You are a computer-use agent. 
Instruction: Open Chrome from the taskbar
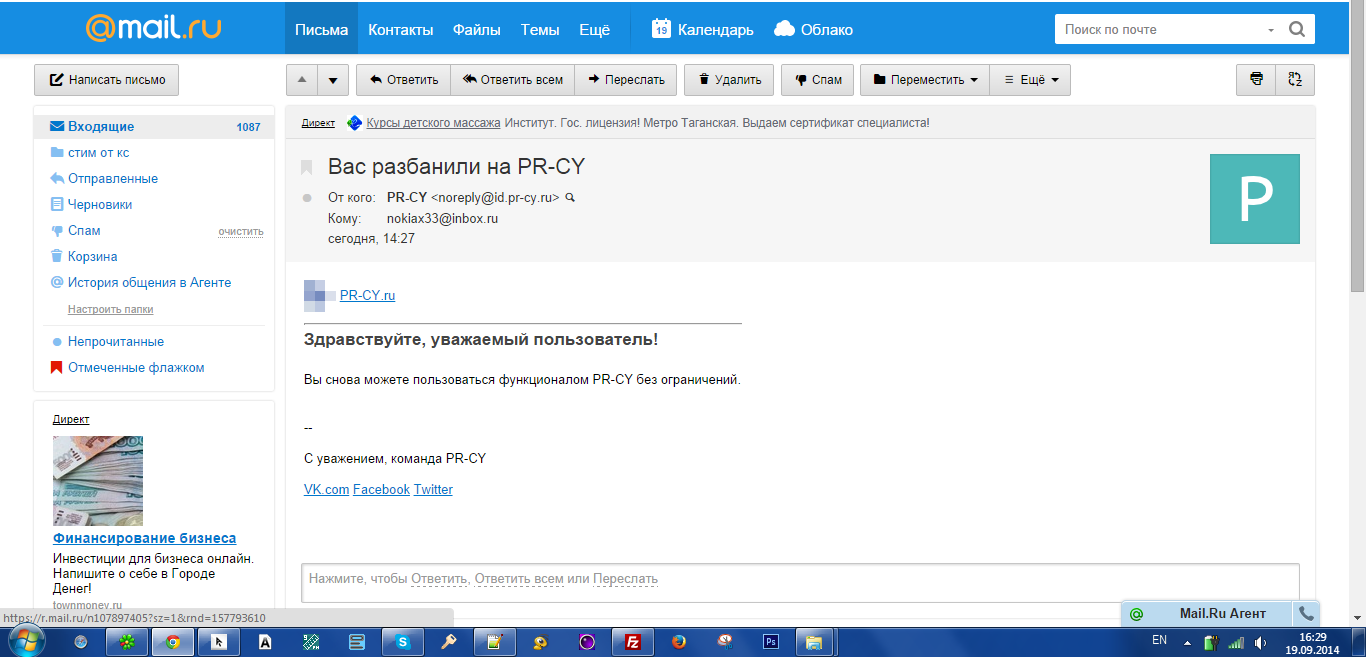click(x=173, y=642)
